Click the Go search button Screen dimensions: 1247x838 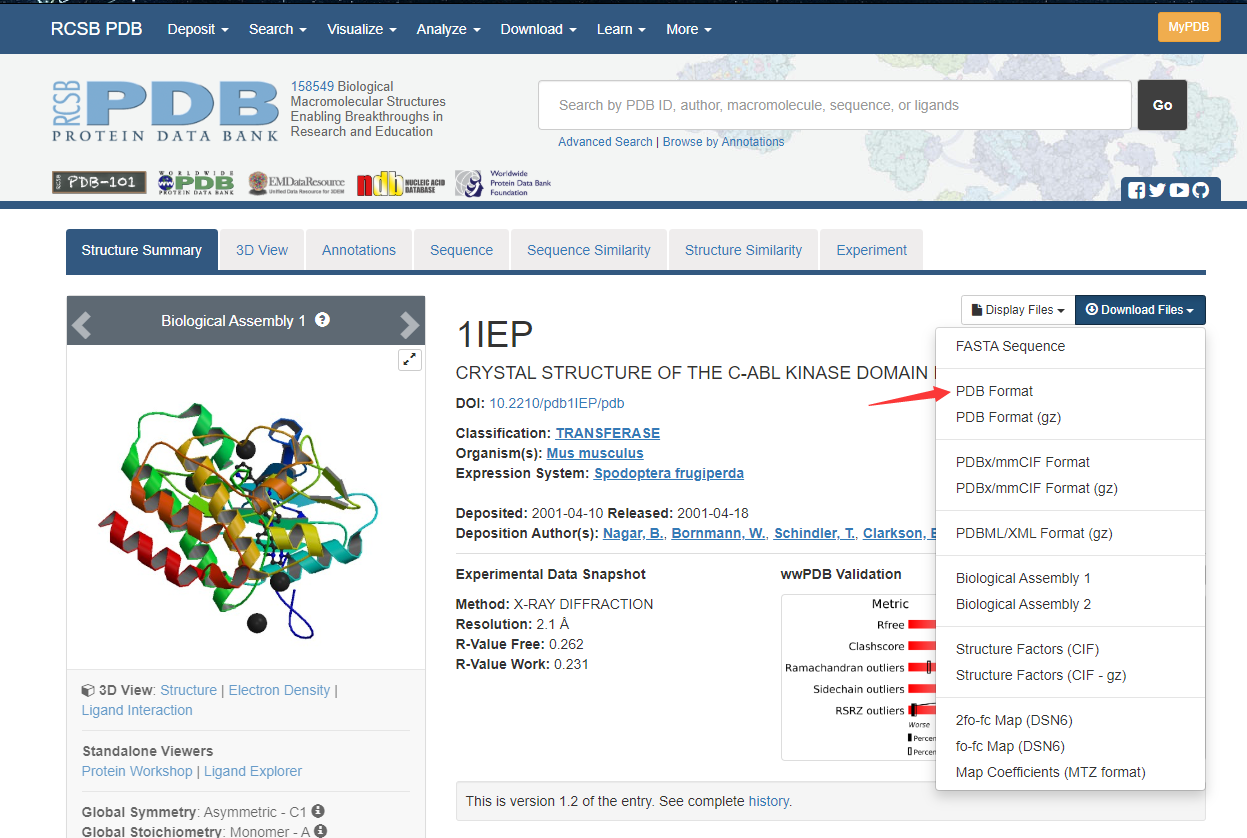[1162, 105]
